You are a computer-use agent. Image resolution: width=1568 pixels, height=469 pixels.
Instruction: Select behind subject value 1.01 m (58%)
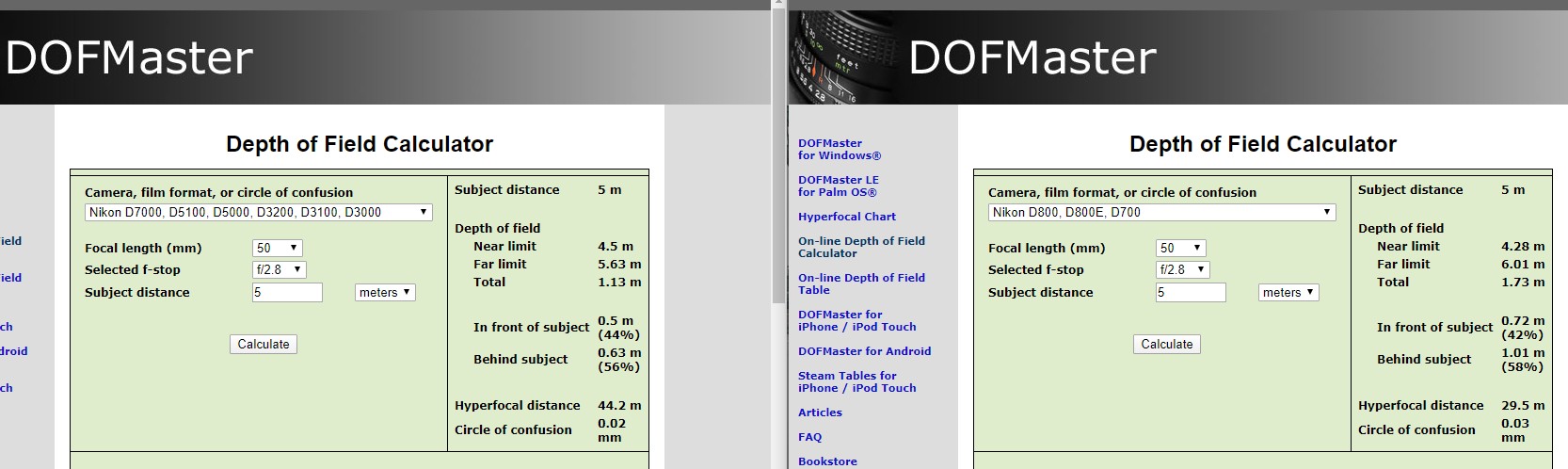tap(1523, 360)
